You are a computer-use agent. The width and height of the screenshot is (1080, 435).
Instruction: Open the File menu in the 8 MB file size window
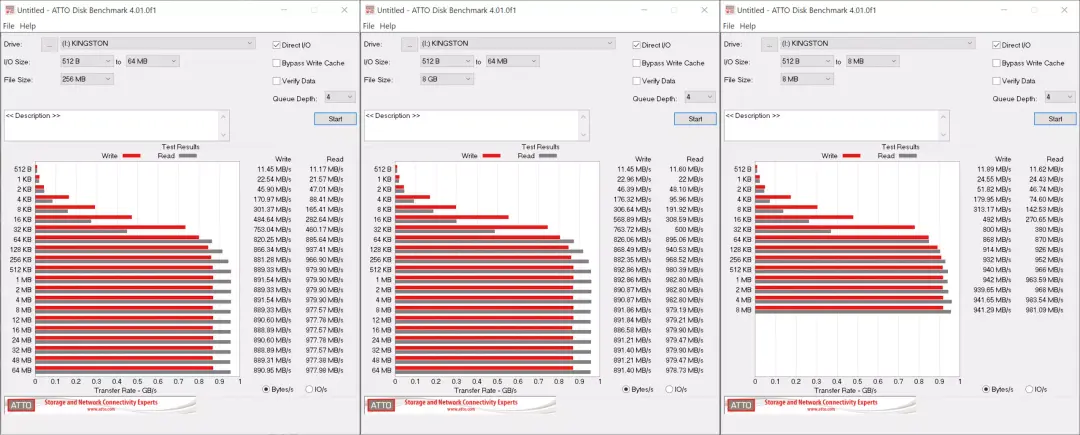click(729, 26)
